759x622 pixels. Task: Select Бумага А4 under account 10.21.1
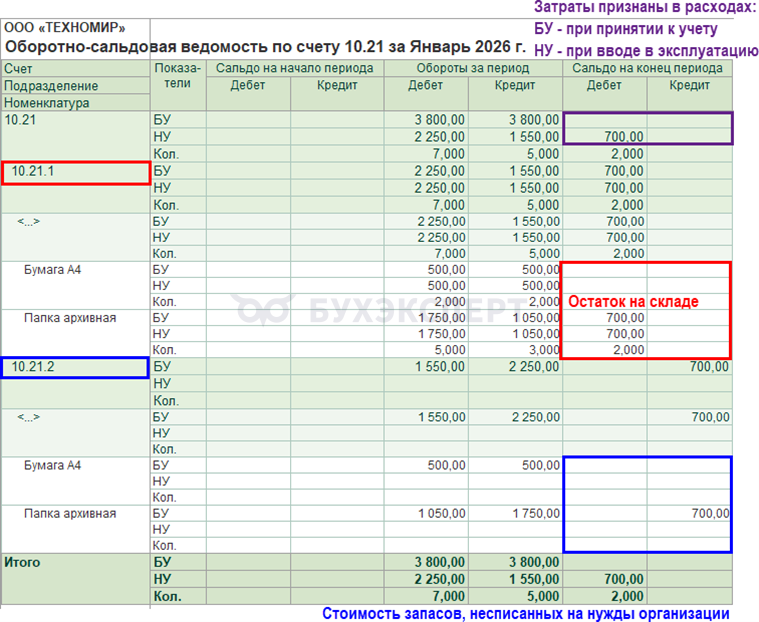(x=52, y=270)
